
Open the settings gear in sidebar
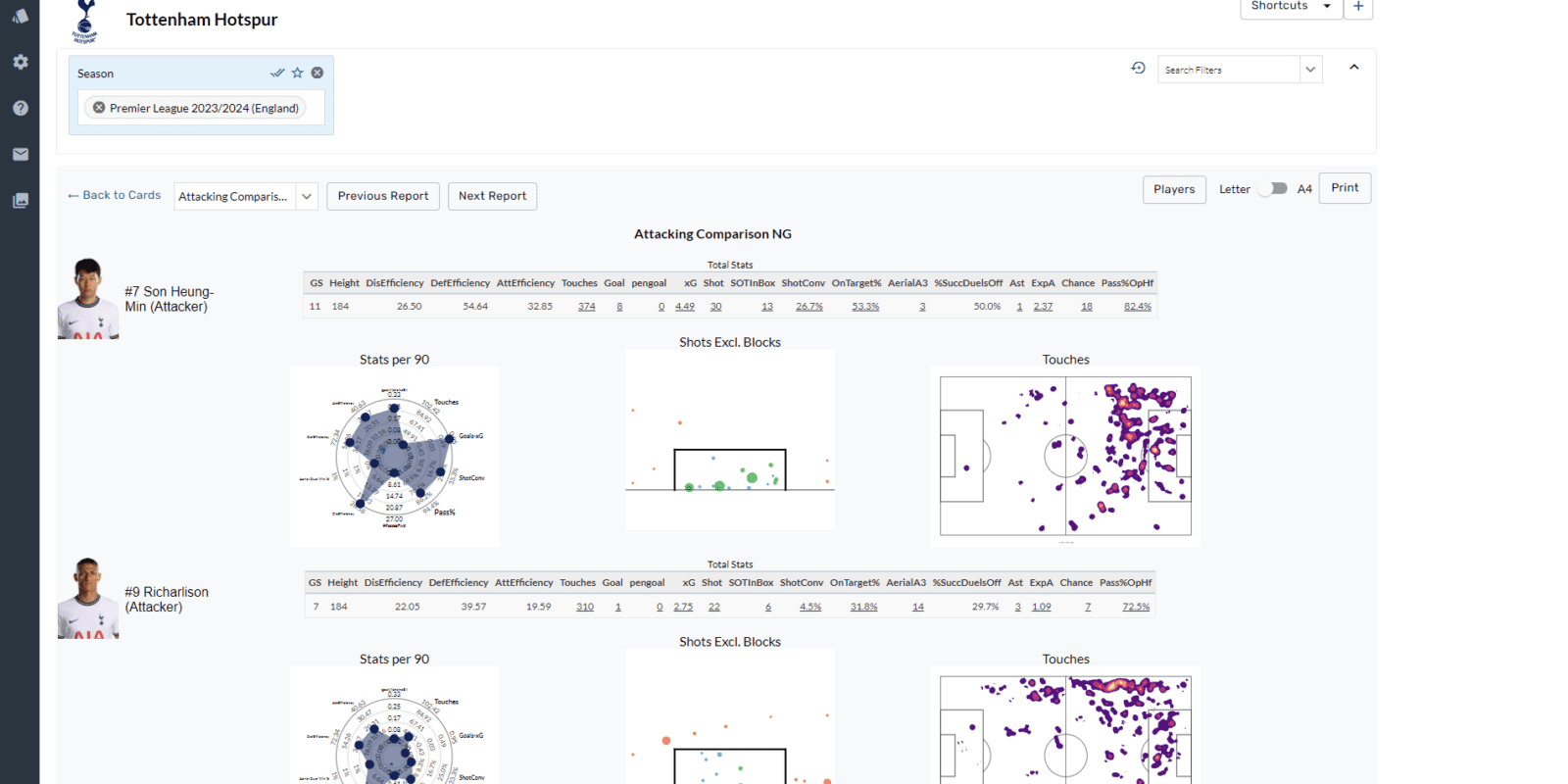[x=20, y=62]
